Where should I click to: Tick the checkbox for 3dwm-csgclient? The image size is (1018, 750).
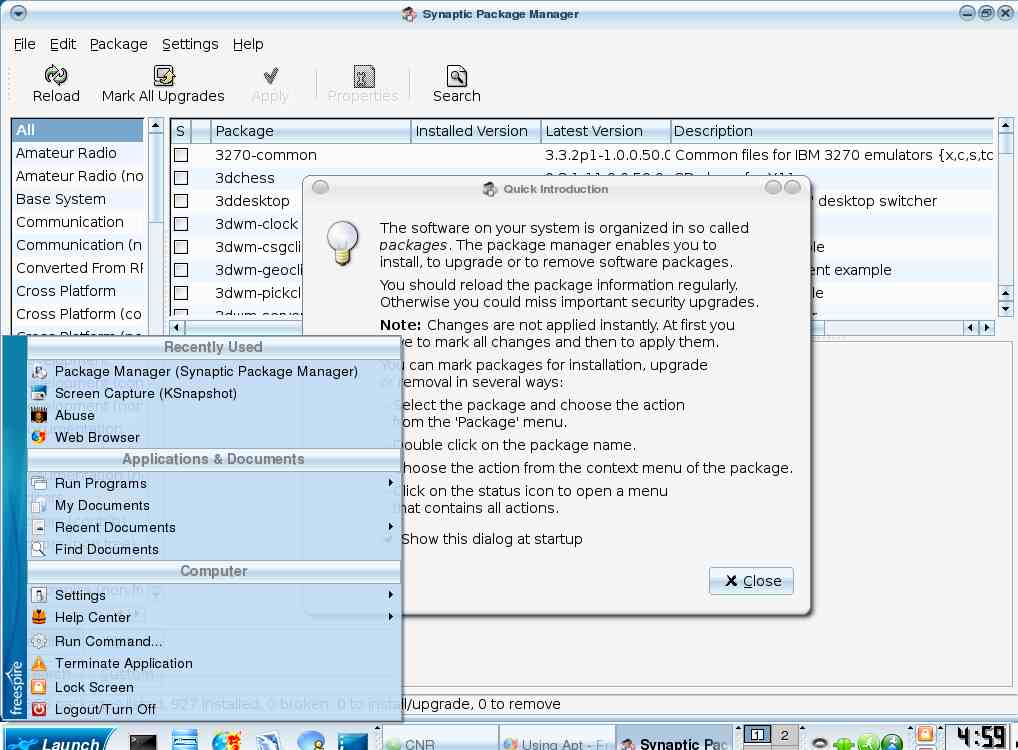tap(181, 247)
